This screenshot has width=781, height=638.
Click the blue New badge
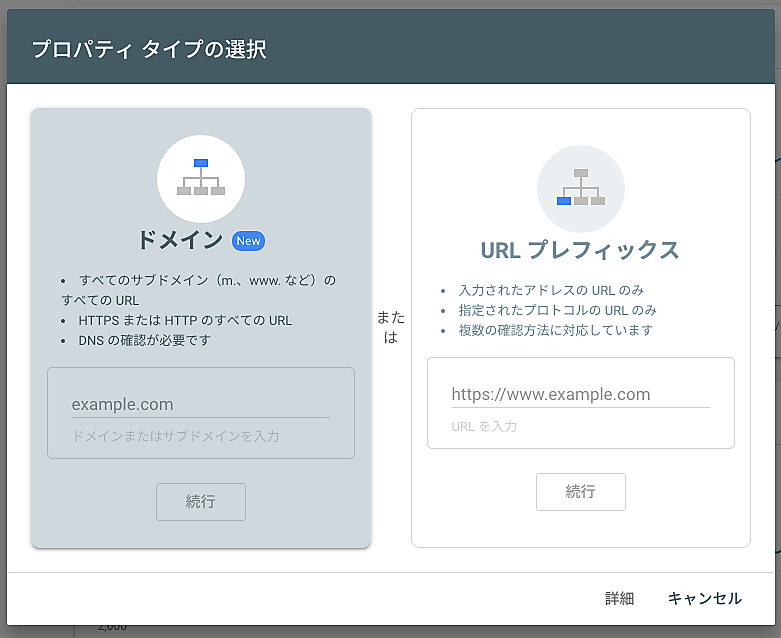click(248, 241)
